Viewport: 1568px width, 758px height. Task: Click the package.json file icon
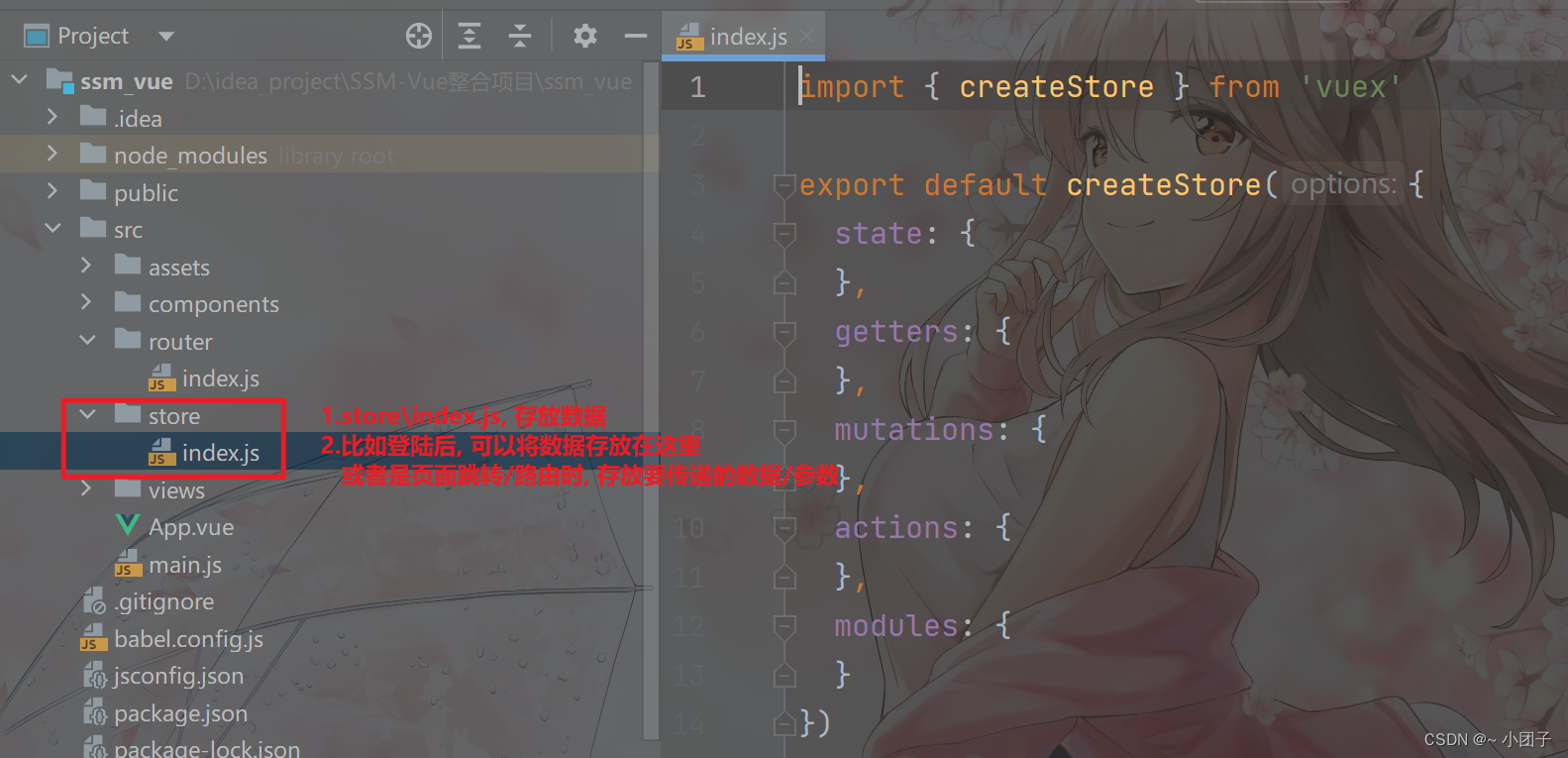(x=94, y=712)
